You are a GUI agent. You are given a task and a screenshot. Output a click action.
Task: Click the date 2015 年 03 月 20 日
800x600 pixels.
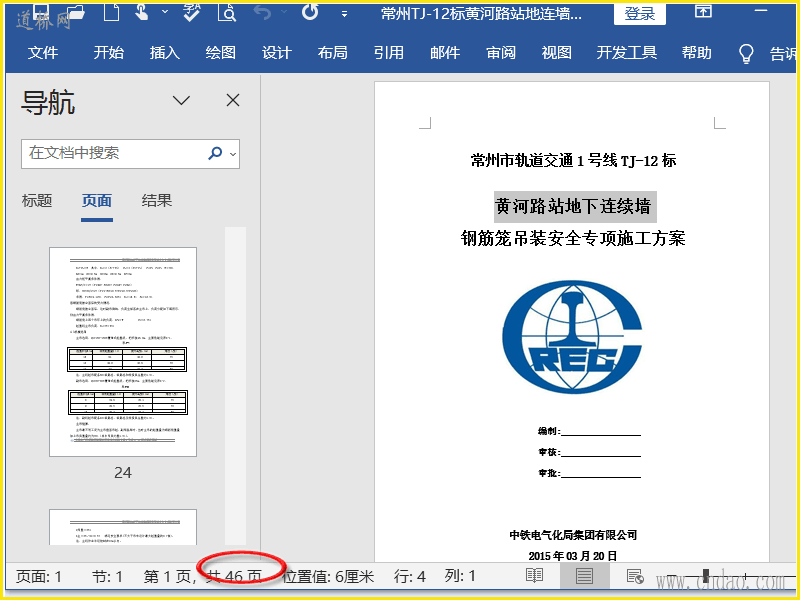(x=573, y=556)
